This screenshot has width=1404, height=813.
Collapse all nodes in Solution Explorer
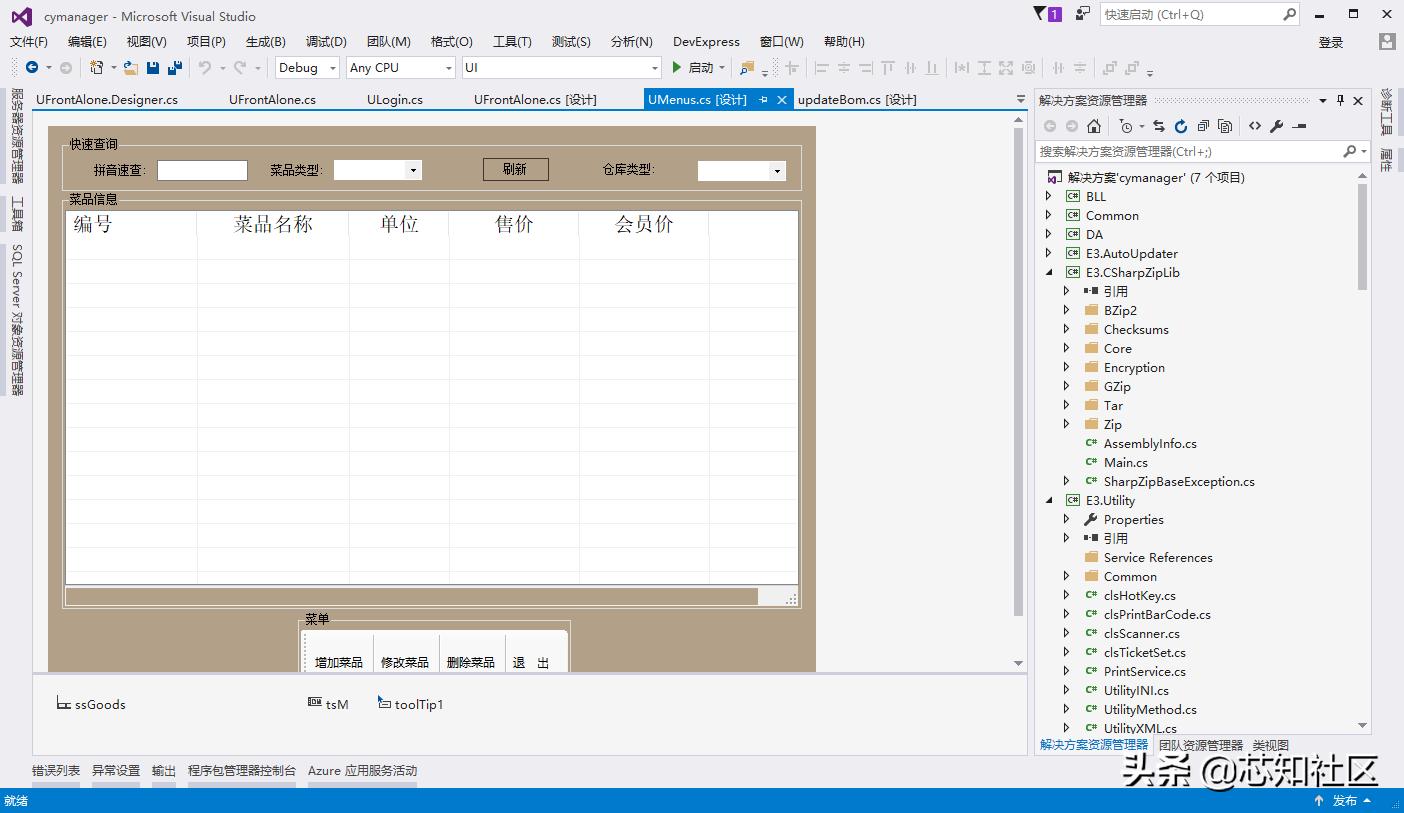[x=1204, y=125]
